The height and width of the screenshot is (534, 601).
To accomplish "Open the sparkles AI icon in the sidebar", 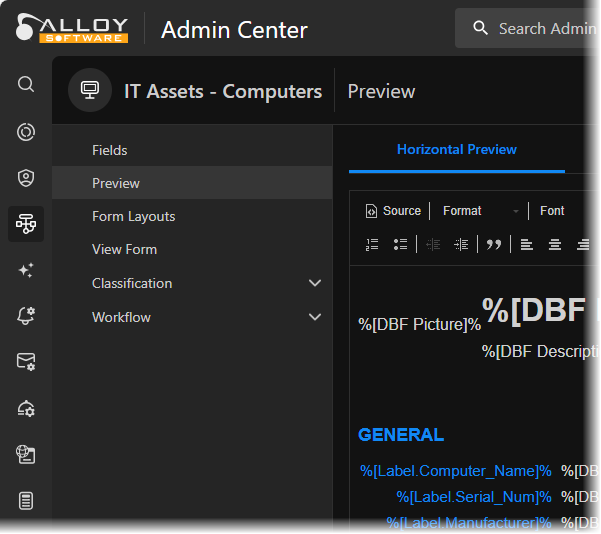I will [26, 270].
